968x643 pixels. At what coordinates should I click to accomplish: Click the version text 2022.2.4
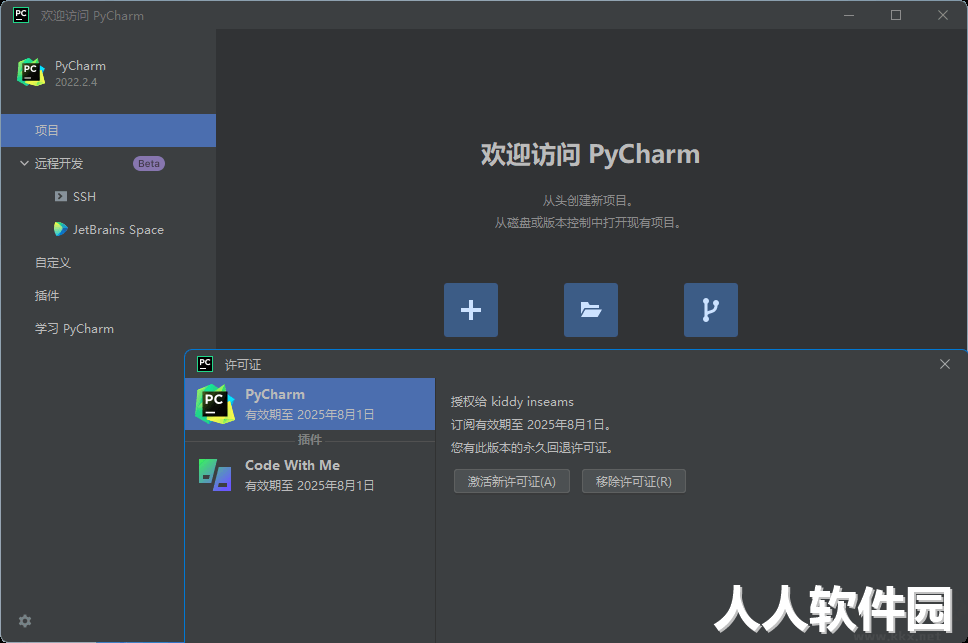pos(76,82)
